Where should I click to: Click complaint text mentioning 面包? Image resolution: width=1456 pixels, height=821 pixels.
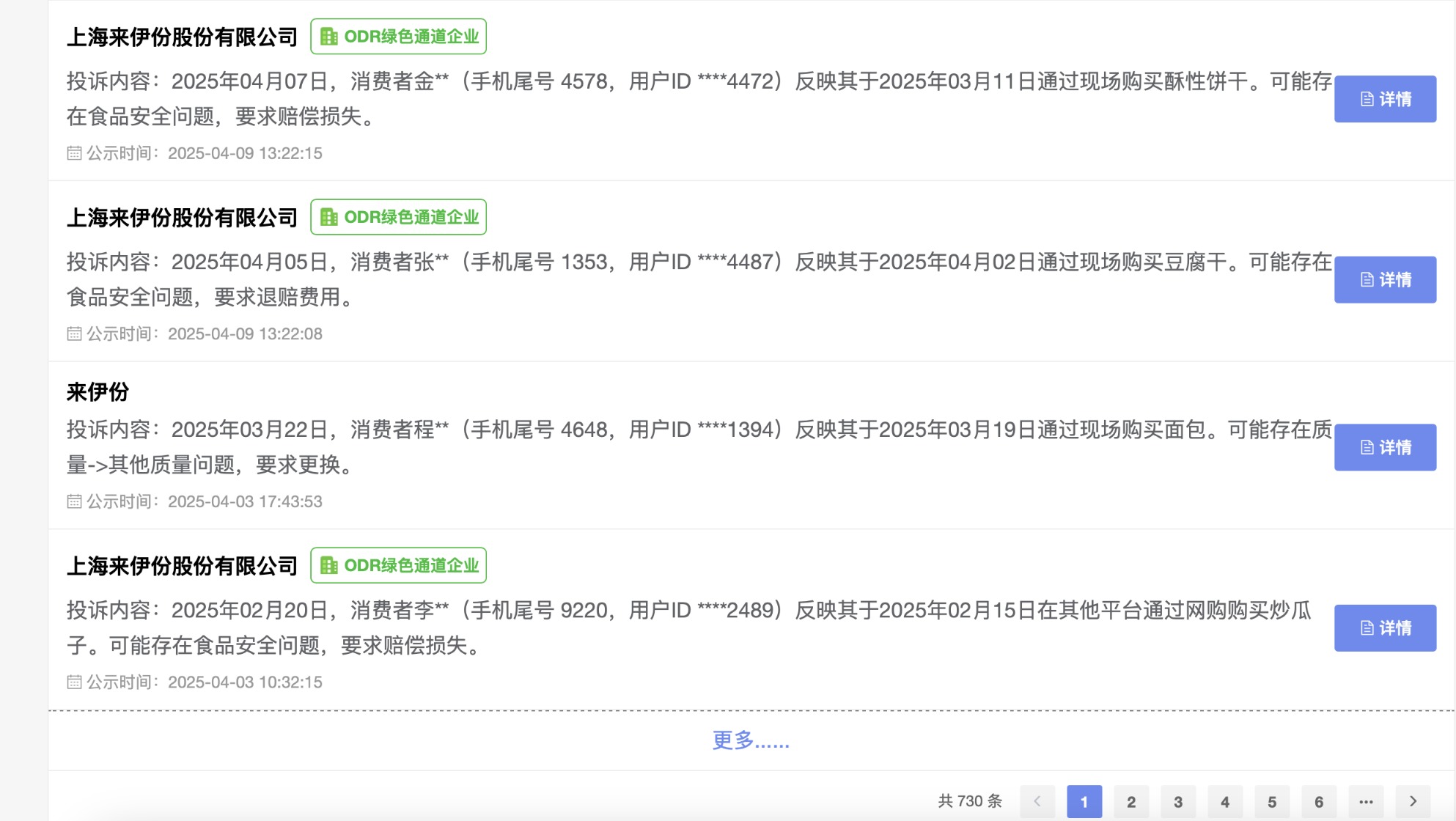tap(699, 447)
